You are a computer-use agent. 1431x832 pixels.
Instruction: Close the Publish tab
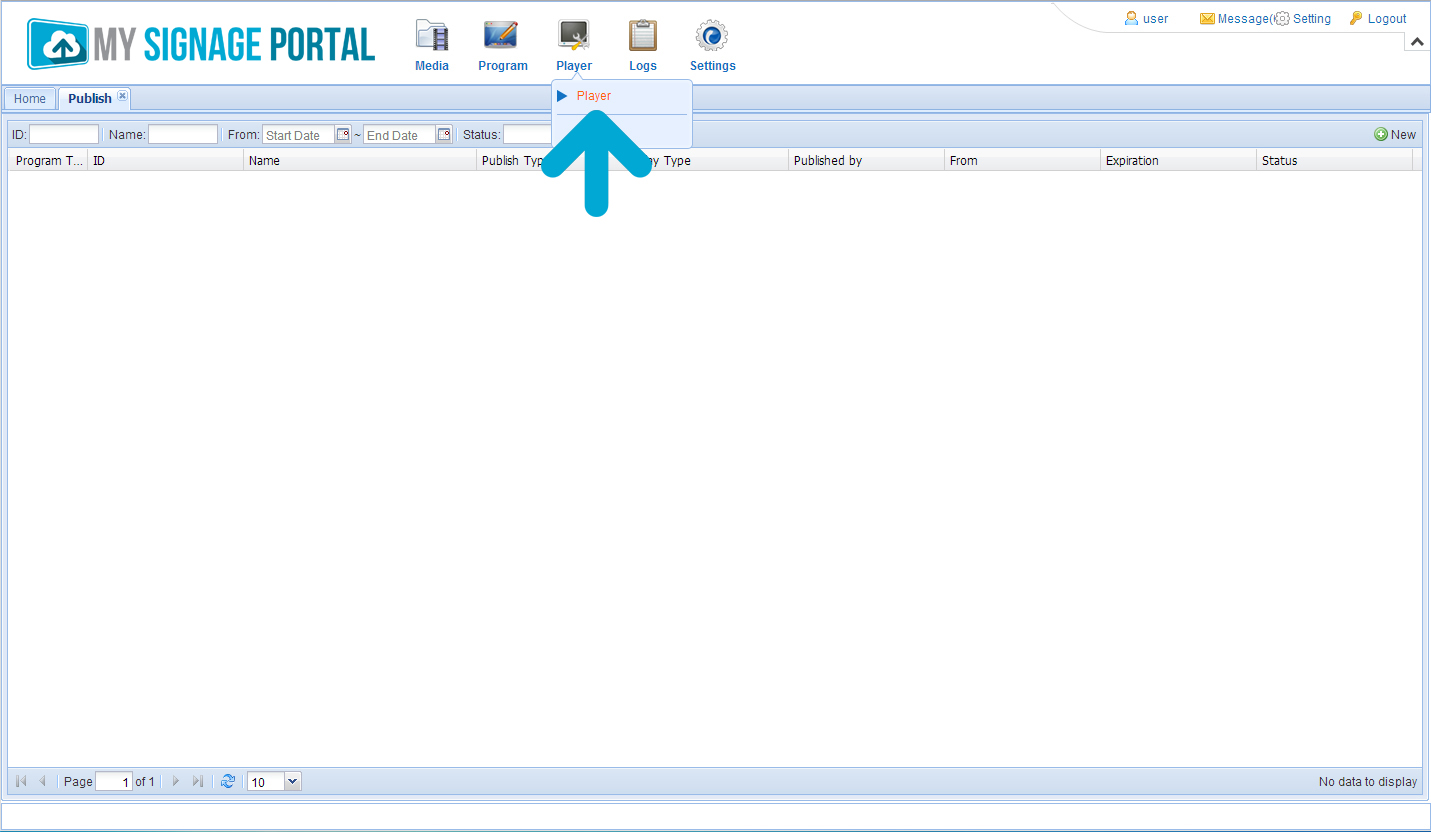(122, 96)
